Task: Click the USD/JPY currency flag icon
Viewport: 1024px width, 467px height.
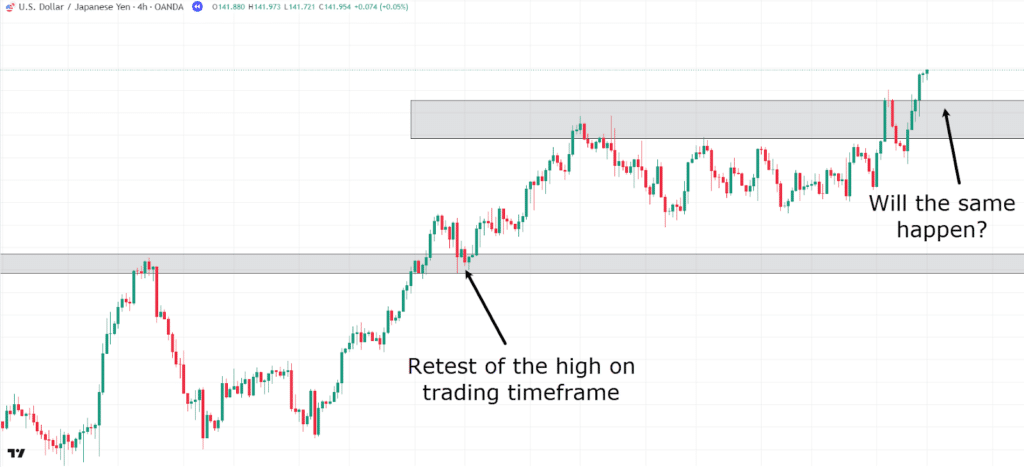Action: [x=9, y=7]
